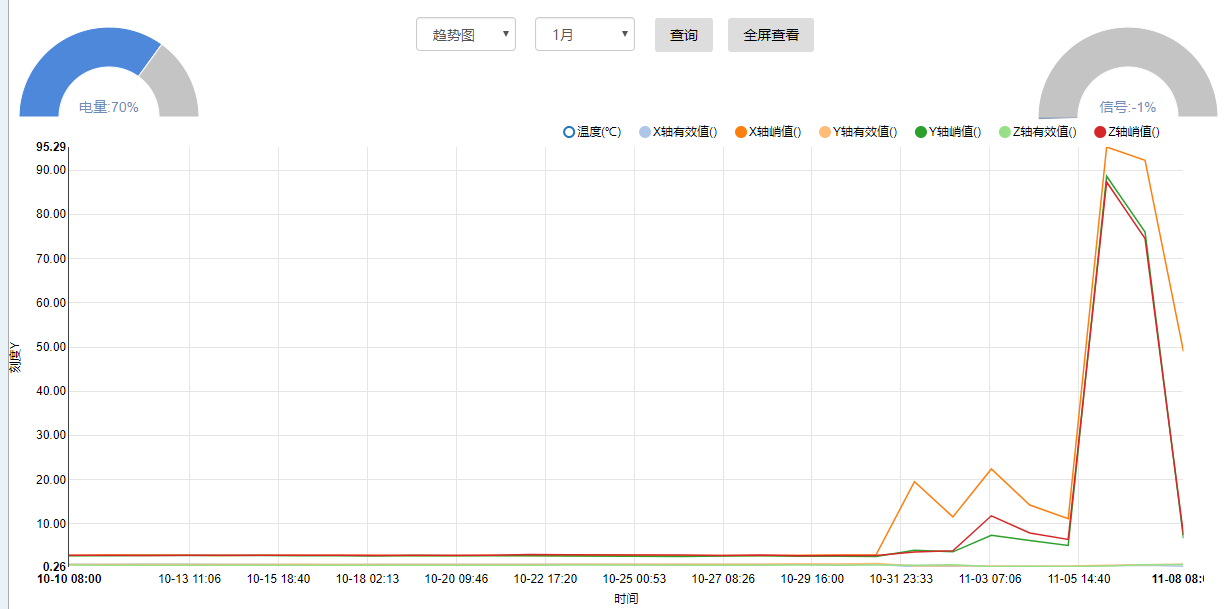Image resolution: width=1226 pixels, height=609 pixels.
Task: Click the 10-18 02:13 time axis label
Action: [x=368, y=578]
